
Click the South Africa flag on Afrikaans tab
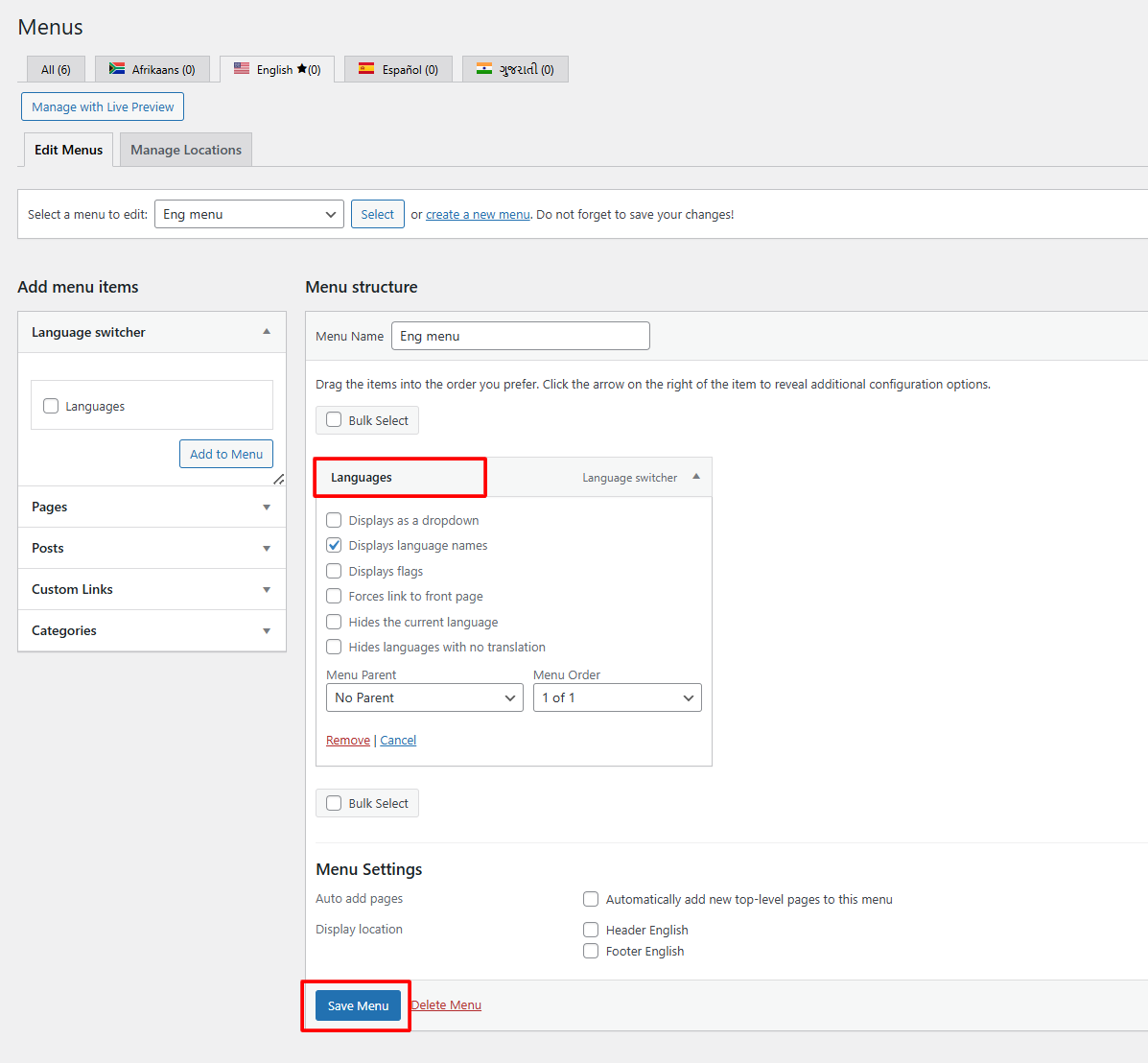point(117,69)
